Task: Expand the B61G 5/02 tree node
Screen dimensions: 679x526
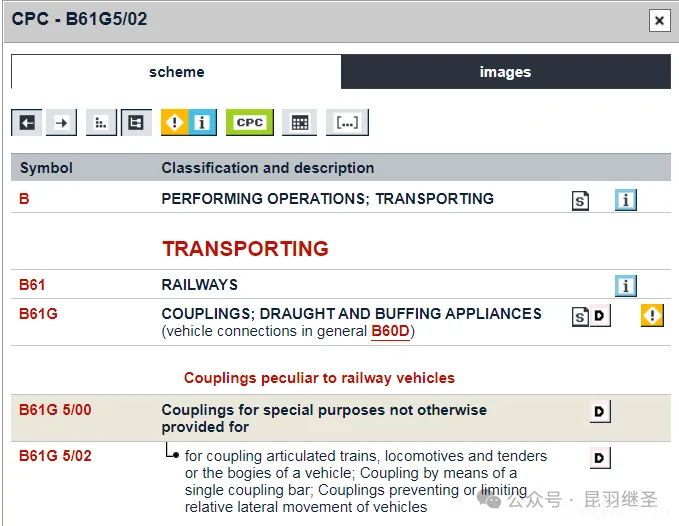Action: [x=172, y=453]
